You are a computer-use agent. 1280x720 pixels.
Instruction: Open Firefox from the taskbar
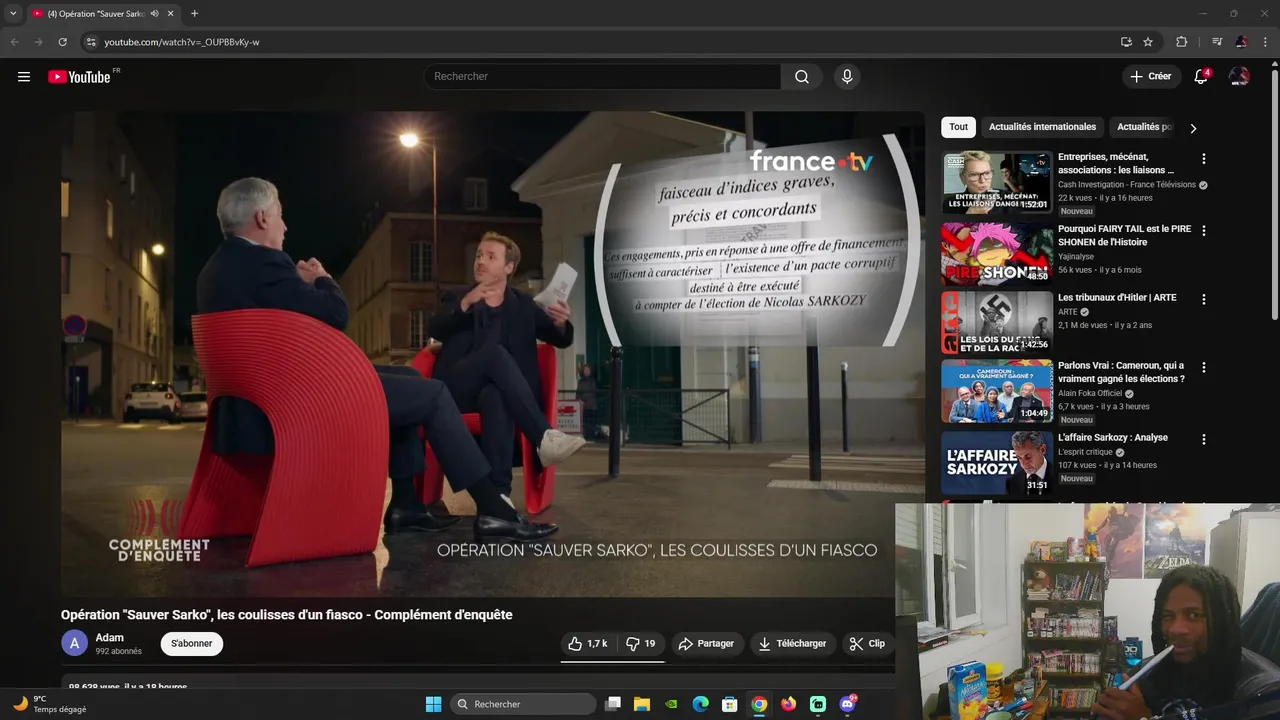789,704
